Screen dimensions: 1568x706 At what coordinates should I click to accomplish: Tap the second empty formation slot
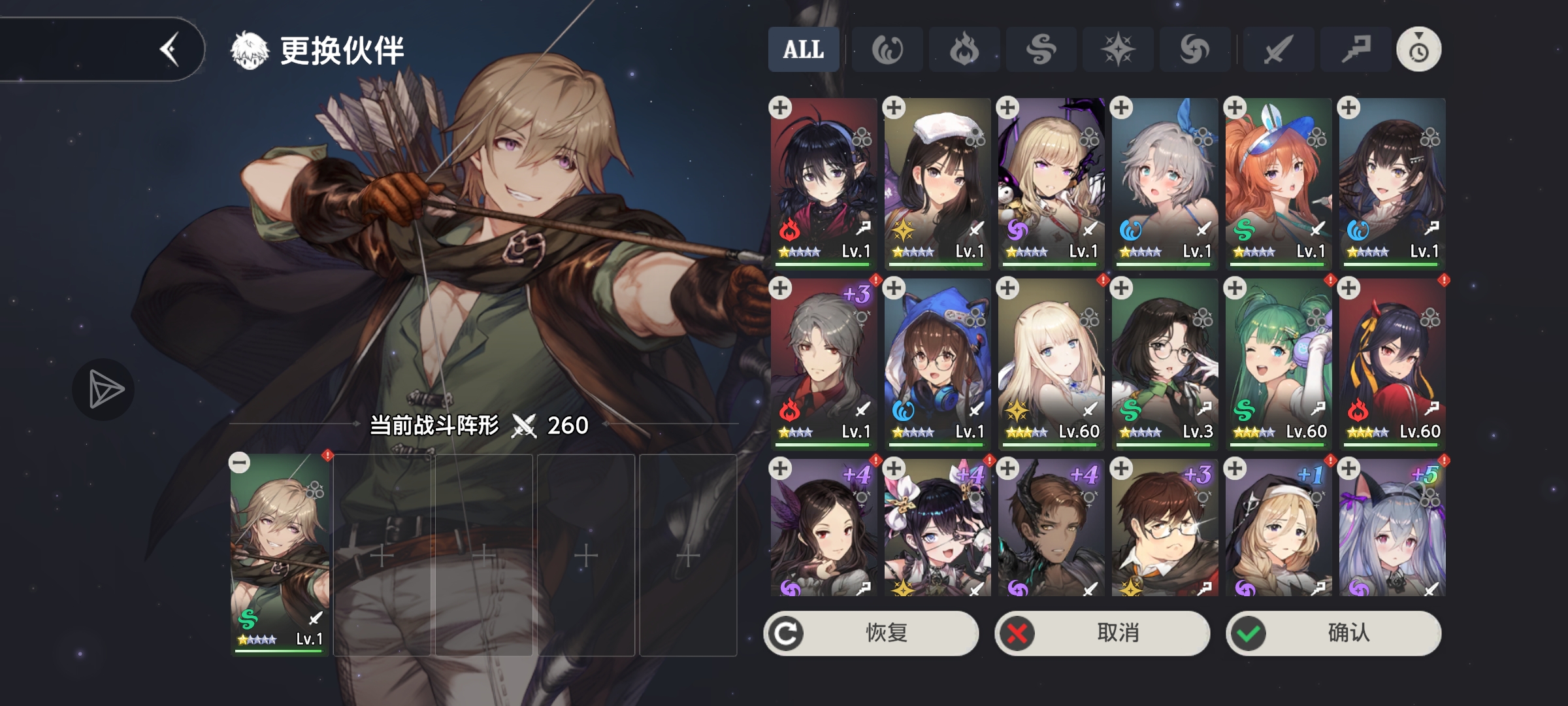484,556
